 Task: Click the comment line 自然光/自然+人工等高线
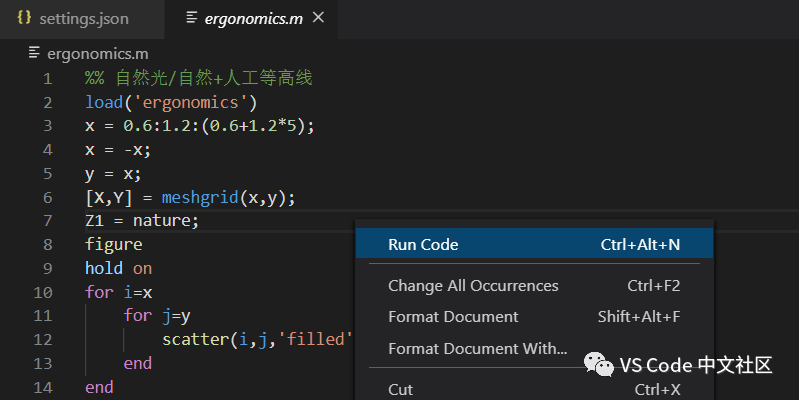tap(199, 78)
